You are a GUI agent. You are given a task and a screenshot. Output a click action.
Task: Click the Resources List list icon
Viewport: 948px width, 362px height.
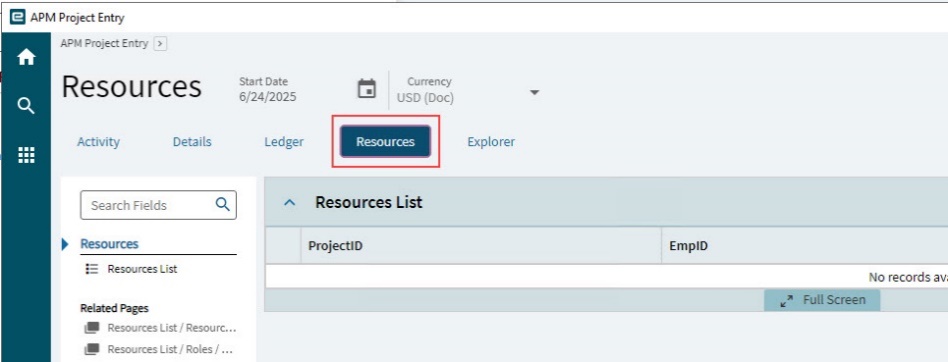[x=92, y=269]
